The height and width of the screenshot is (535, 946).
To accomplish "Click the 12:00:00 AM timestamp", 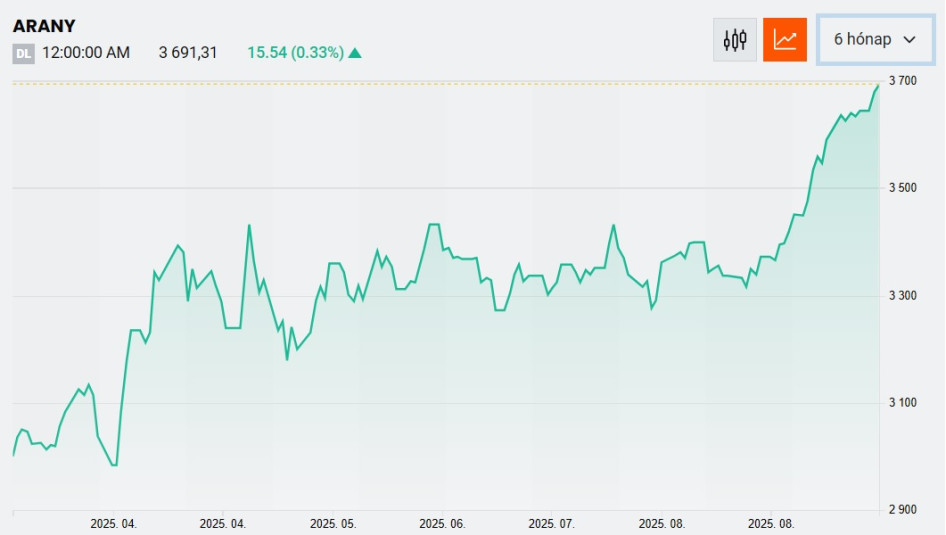I will click(86, 52).
